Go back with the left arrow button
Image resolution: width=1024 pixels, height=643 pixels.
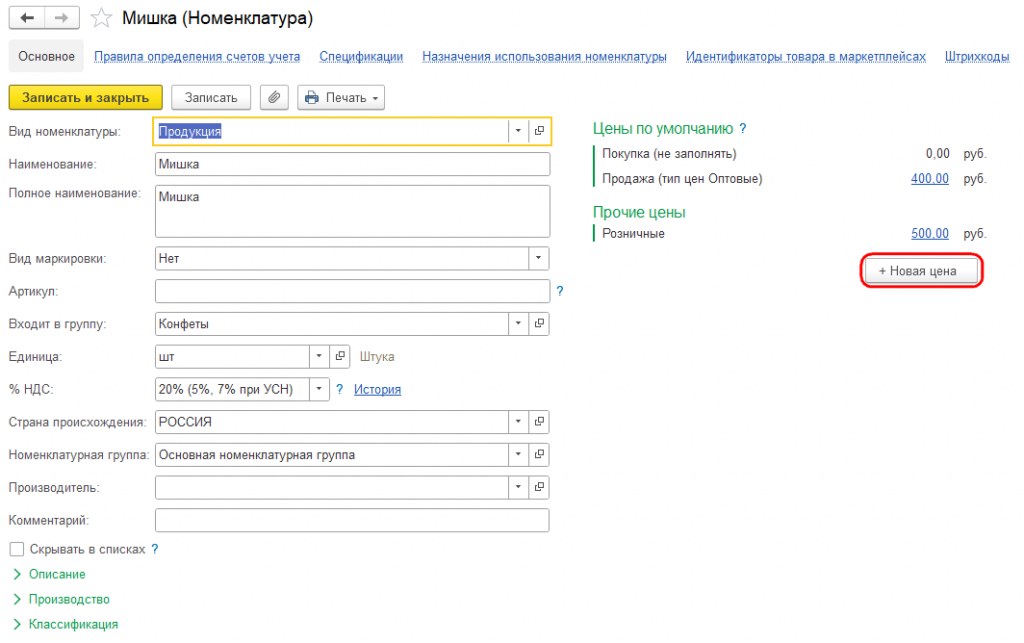click(x=27, y=18)
